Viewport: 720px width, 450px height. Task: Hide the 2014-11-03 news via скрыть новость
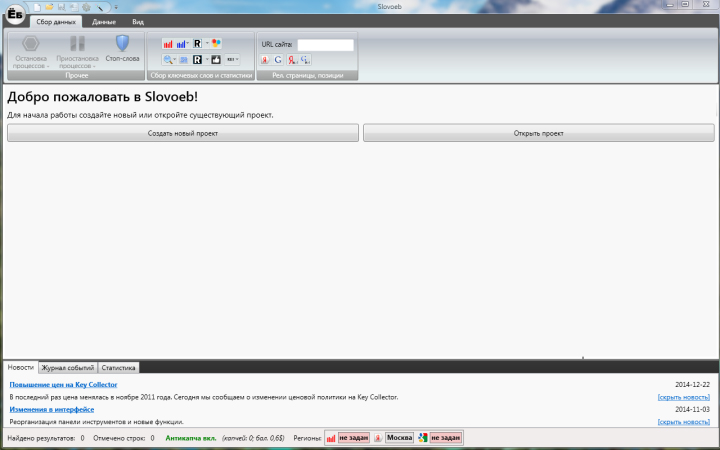(x=684, y=422)
